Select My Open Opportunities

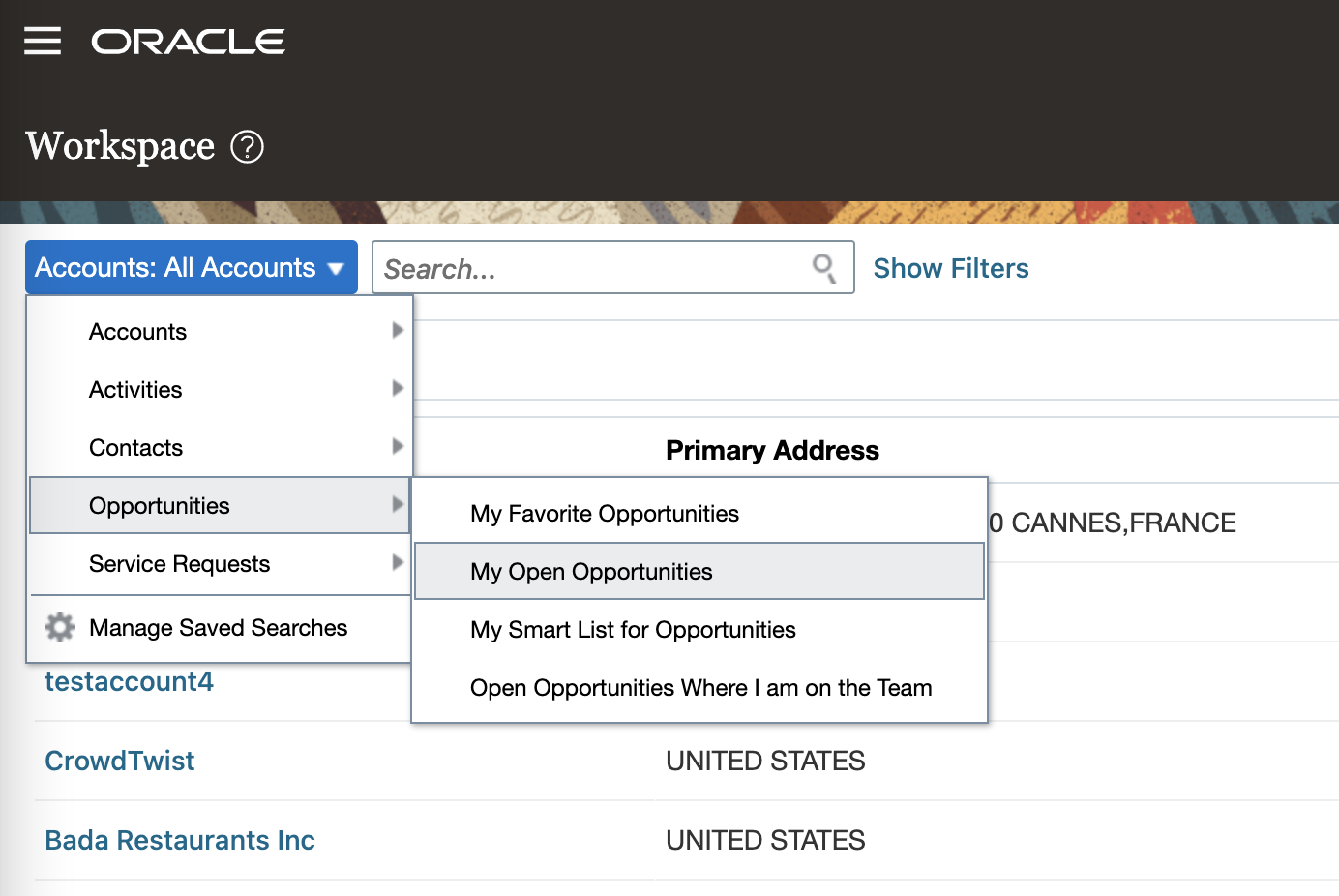590,571
